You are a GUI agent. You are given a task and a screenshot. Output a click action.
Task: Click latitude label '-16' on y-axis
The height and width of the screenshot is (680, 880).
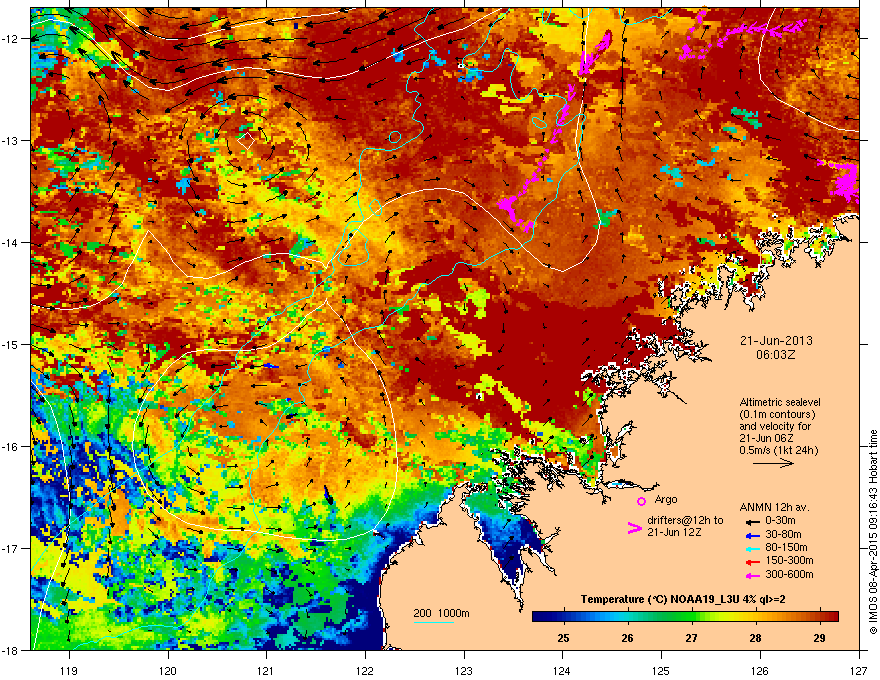[x=11, y=446]
